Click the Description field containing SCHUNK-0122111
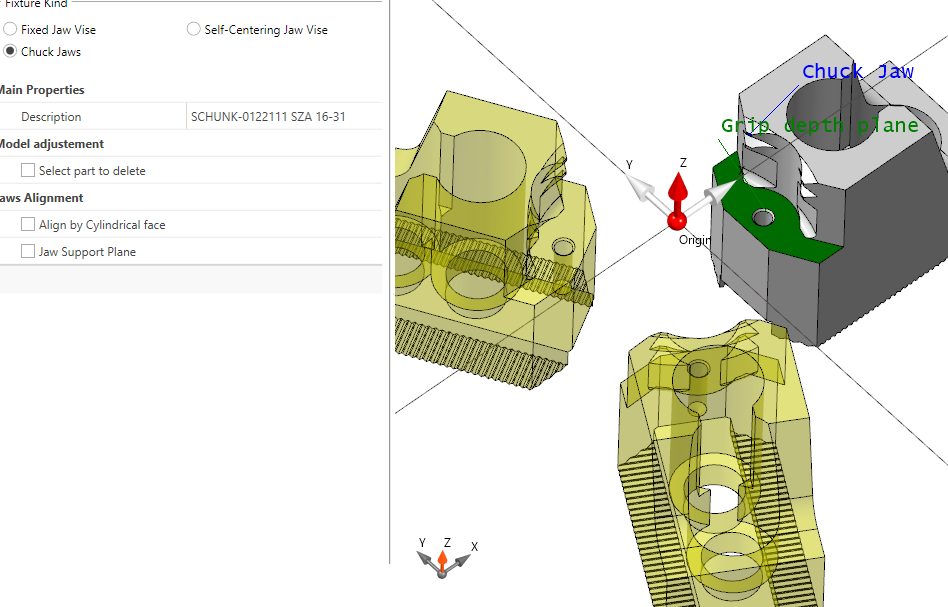This screenshot has width=948, height=607. point(283,117)
